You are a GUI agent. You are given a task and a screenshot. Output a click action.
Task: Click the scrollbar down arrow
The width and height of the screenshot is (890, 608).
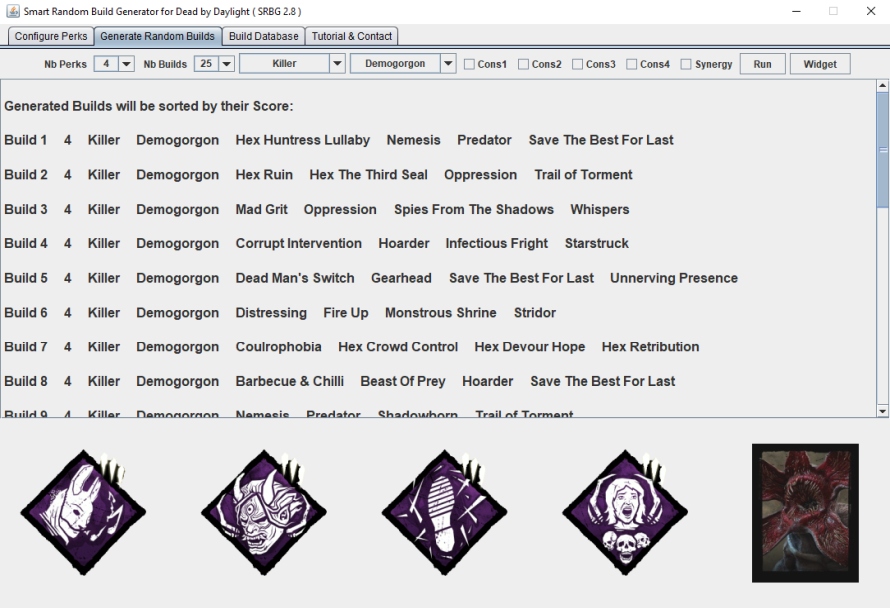click(882, 410)
